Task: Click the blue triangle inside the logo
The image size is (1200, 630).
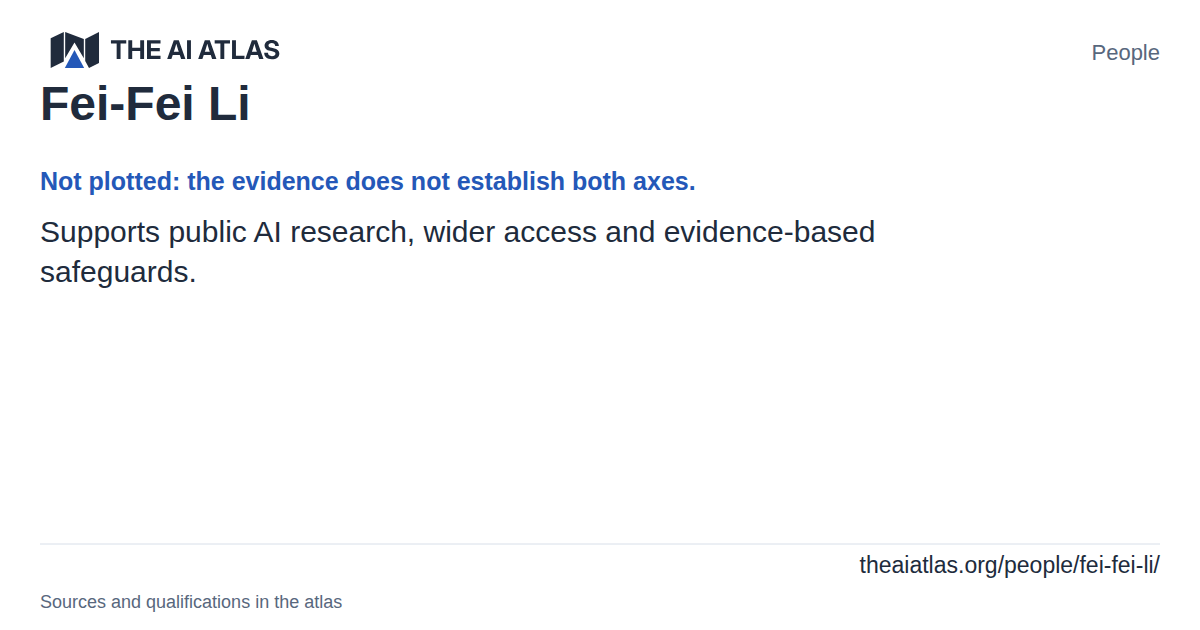Action: pos(75,58)
